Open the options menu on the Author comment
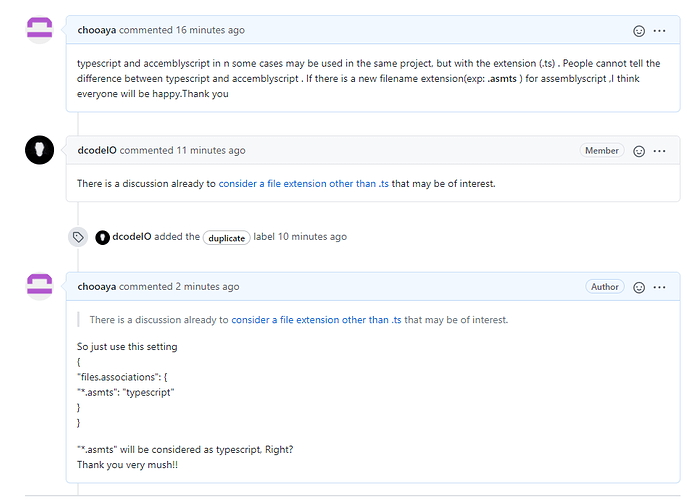Screen dimensions: 687x500 [659, 286]
